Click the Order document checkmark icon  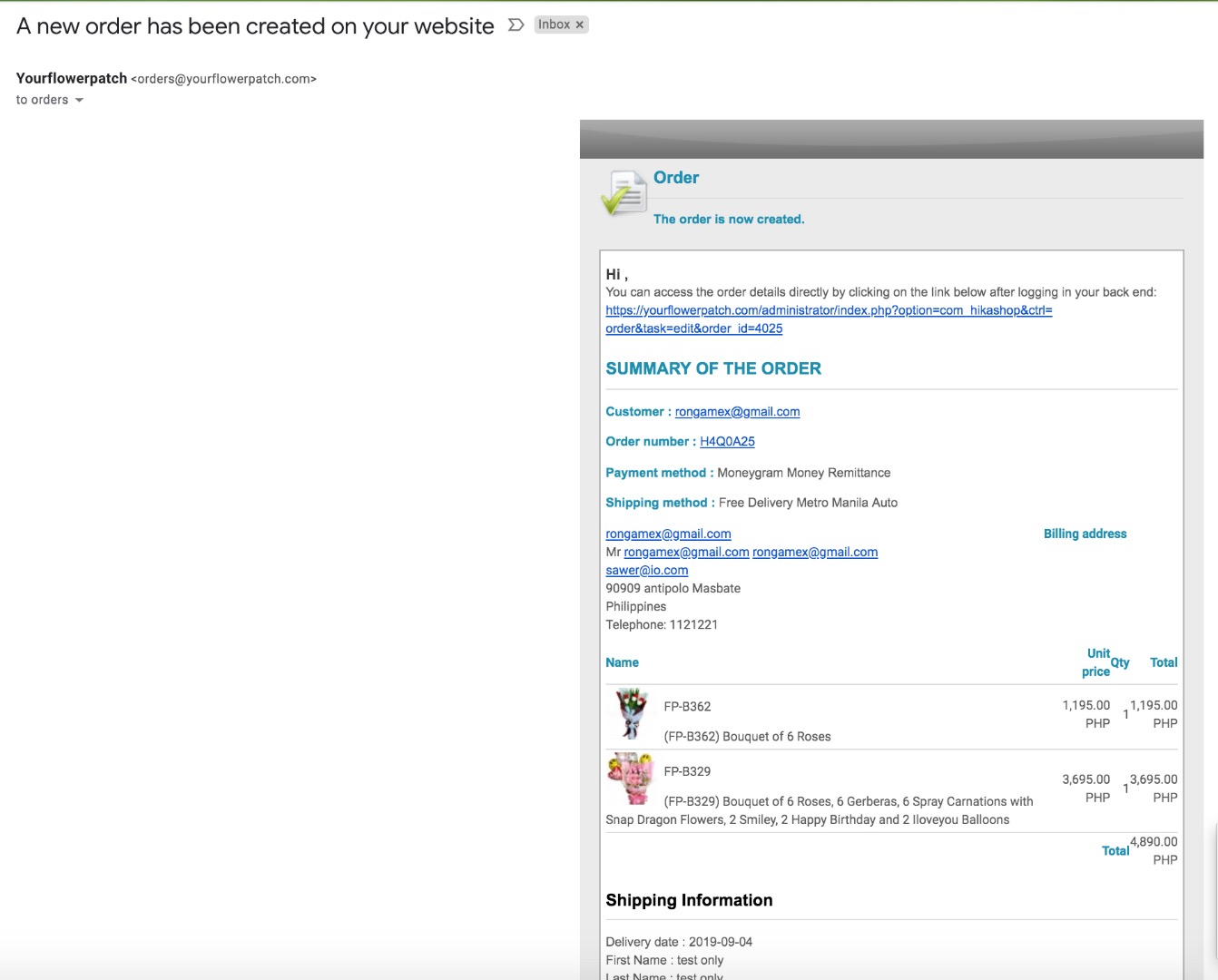click(x=623, y=193)
